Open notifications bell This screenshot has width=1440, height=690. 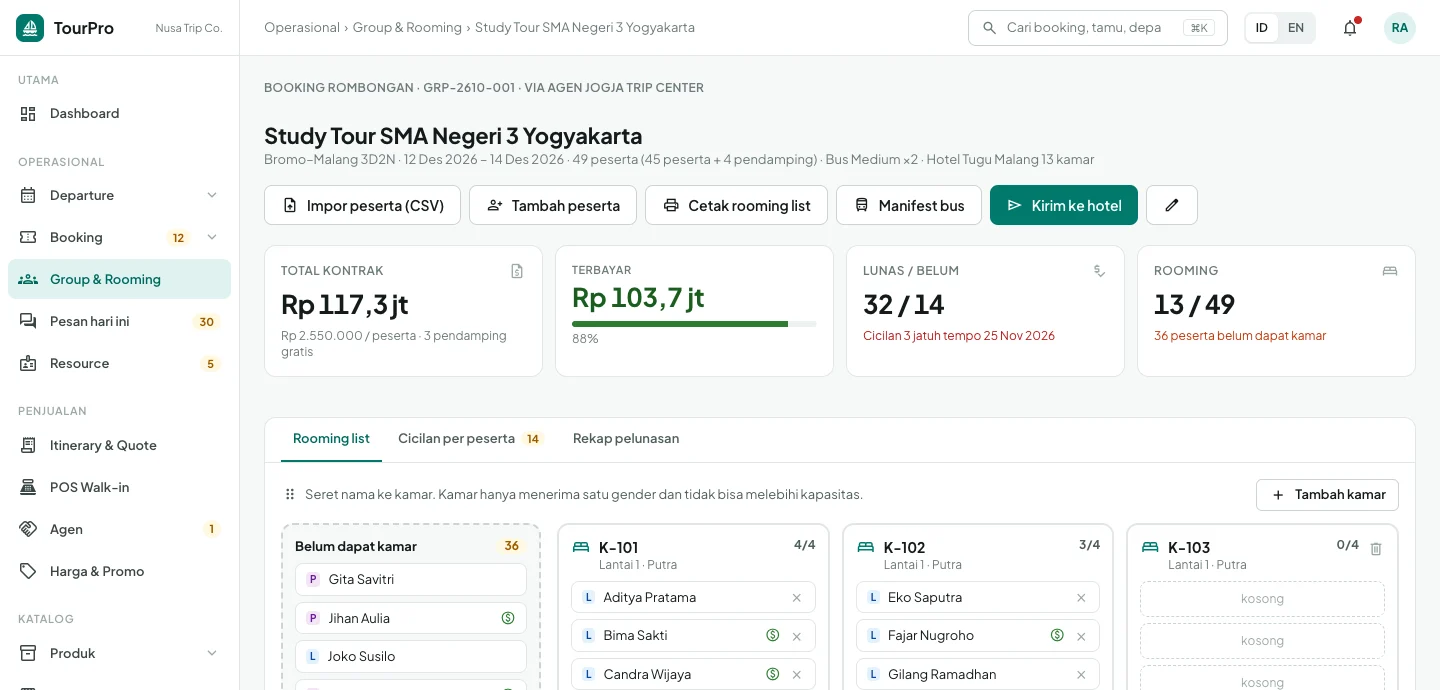click(1350, 28)
